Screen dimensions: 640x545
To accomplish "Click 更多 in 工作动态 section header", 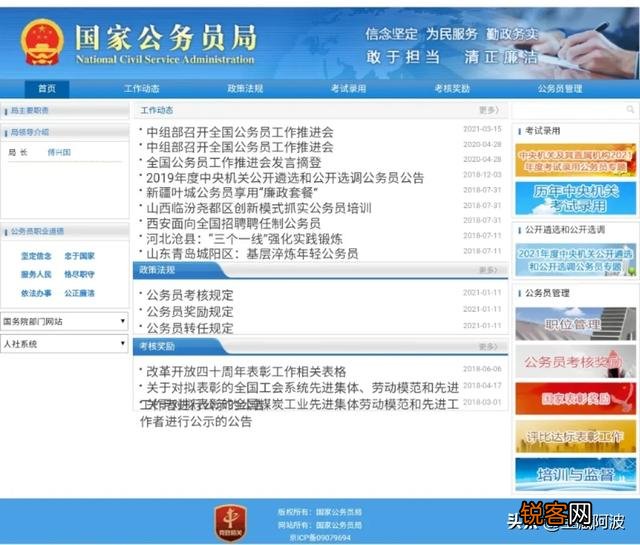I will pos(488,110).
